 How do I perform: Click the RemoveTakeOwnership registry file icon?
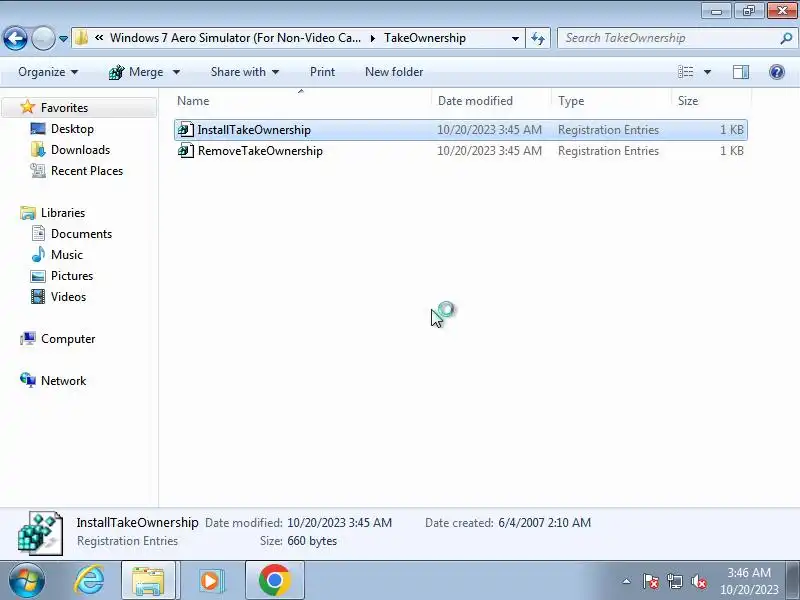[x=186, y=151]
